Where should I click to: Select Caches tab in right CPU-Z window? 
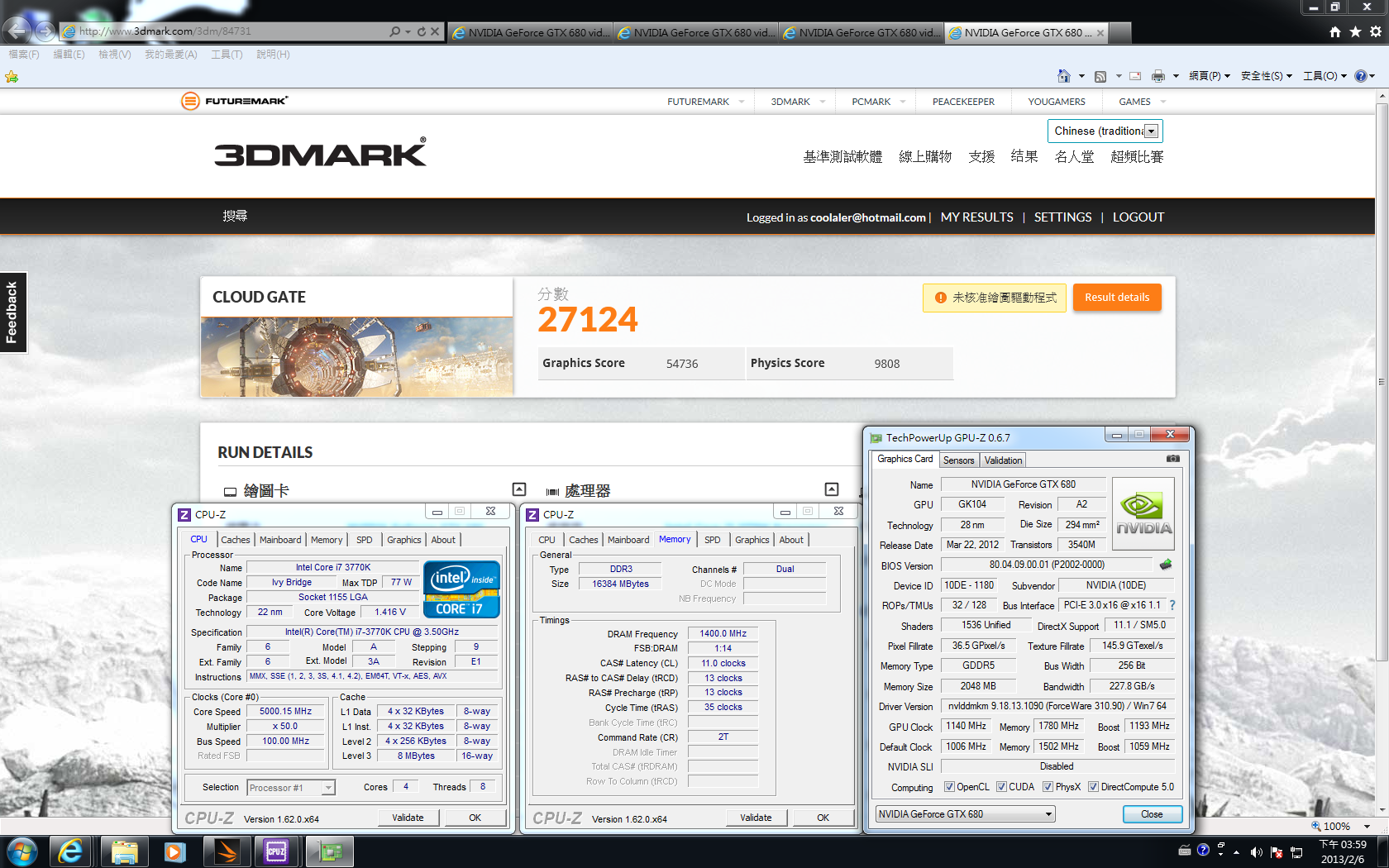click(x=583, y=540)
